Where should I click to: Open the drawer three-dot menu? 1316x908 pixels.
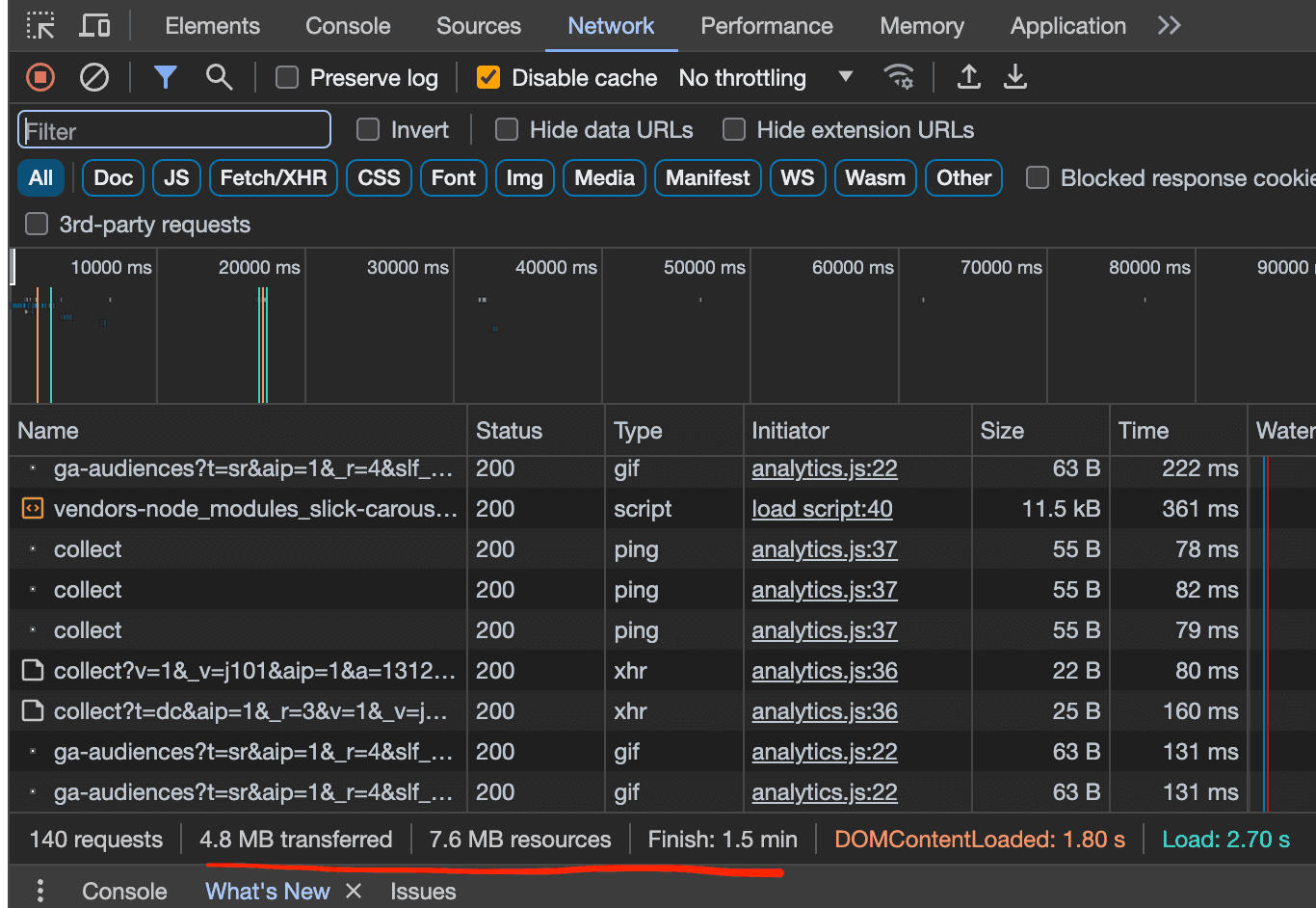pyautogui.click(x=40, y=891)
